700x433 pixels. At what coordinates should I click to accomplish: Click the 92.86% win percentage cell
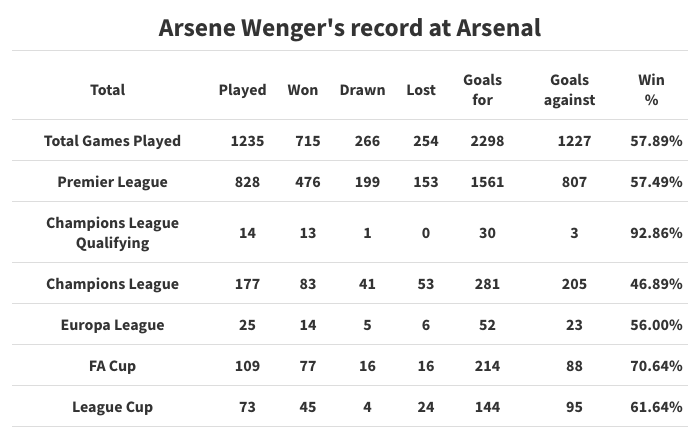[x=658, y=233]
